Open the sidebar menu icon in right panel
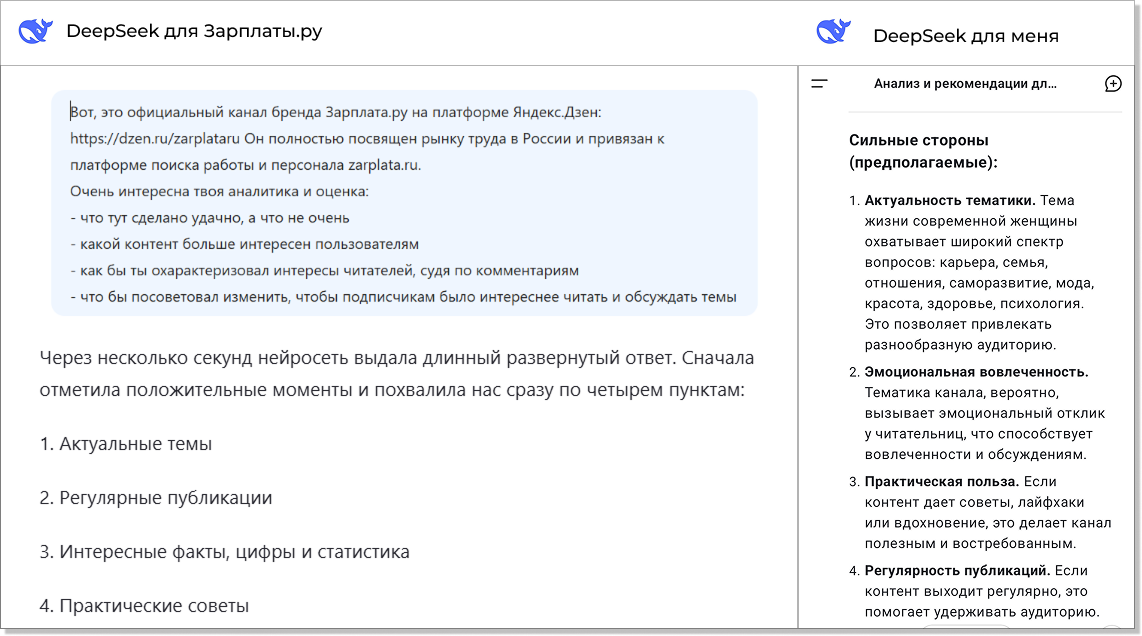This screenshot has width=1142, height=636. coord(819,84)
